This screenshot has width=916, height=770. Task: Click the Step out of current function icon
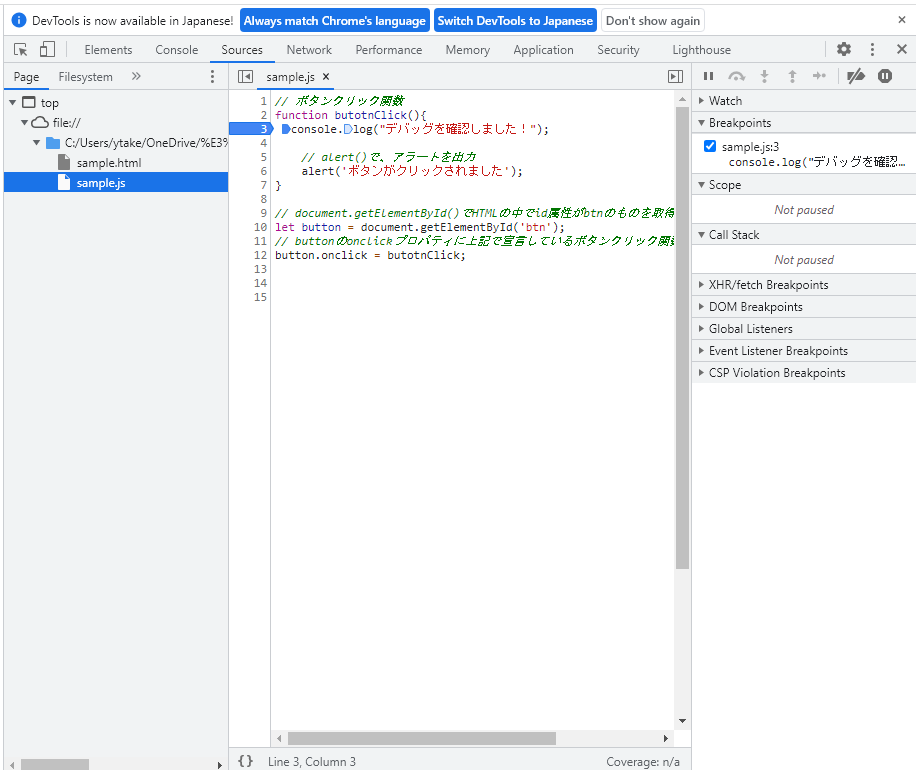click(x=791, y=76)
